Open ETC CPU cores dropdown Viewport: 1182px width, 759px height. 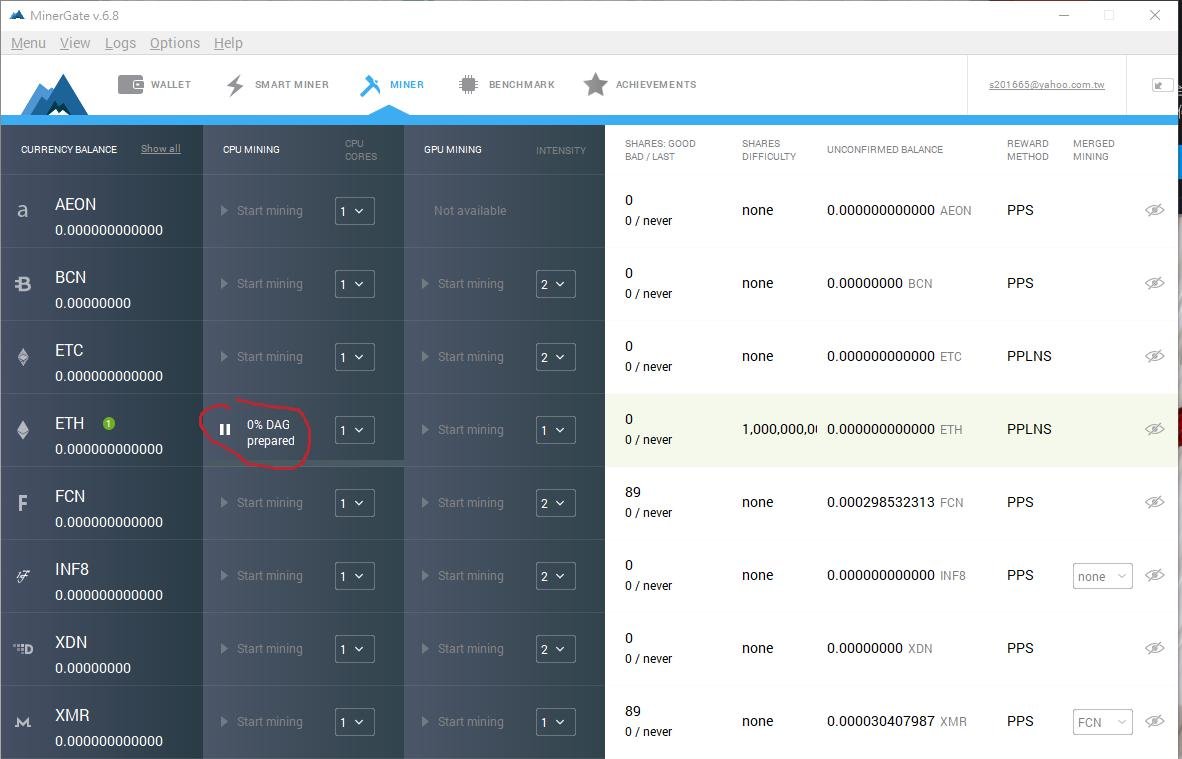coord(354,357)
